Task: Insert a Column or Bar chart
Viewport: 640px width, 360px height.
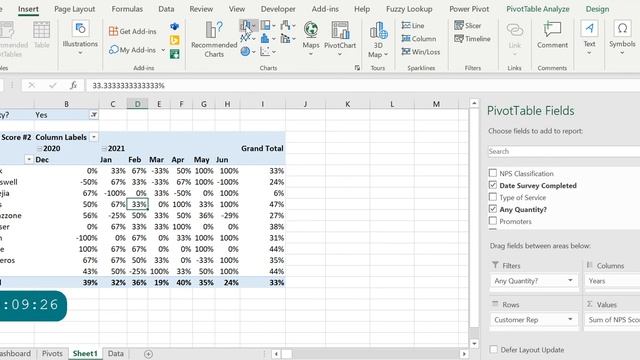Action: pyautogui.click(x=248, y=26)
